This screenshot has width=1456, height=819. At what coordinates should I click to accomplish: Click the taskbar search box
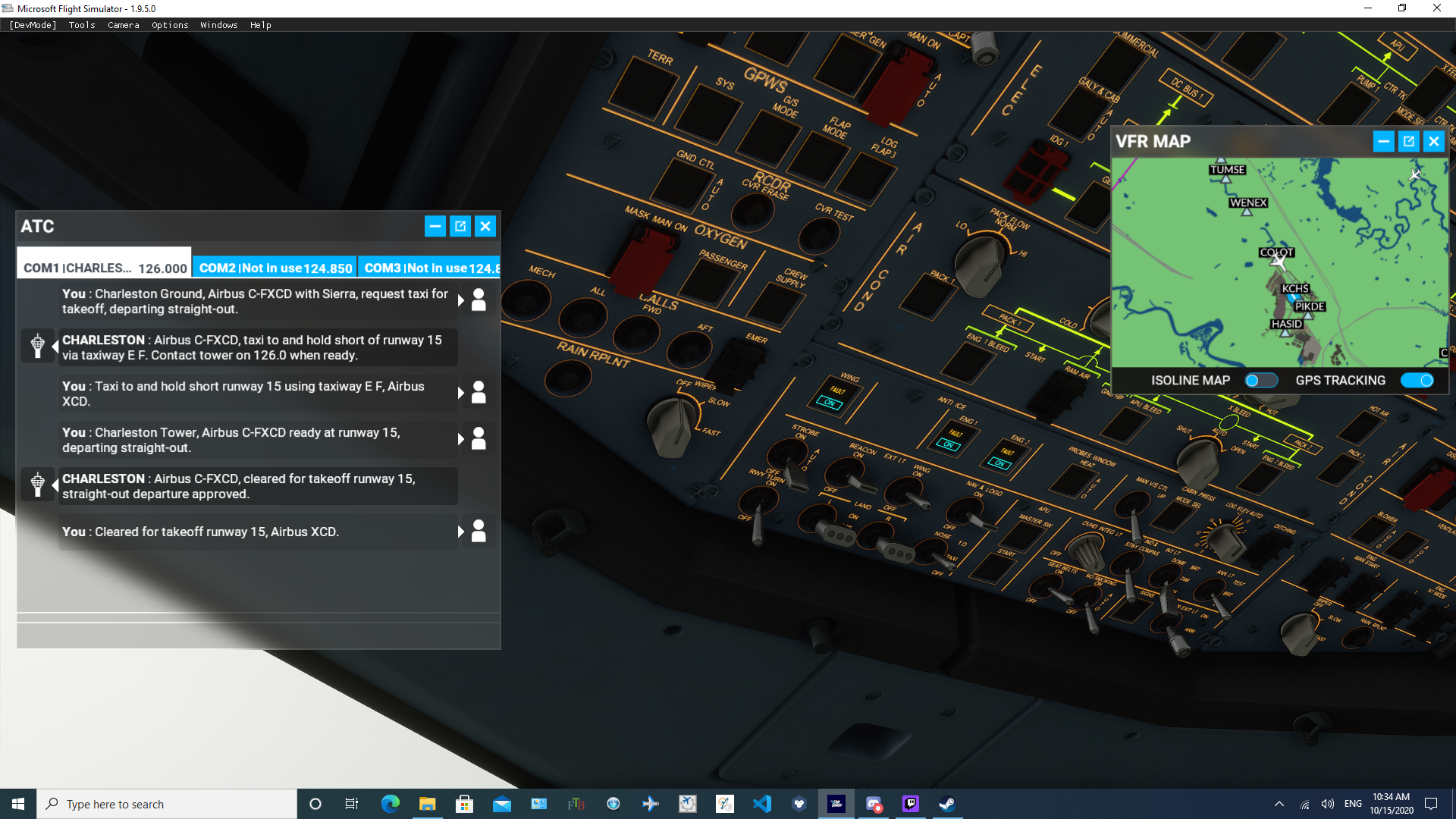point(167,804)
